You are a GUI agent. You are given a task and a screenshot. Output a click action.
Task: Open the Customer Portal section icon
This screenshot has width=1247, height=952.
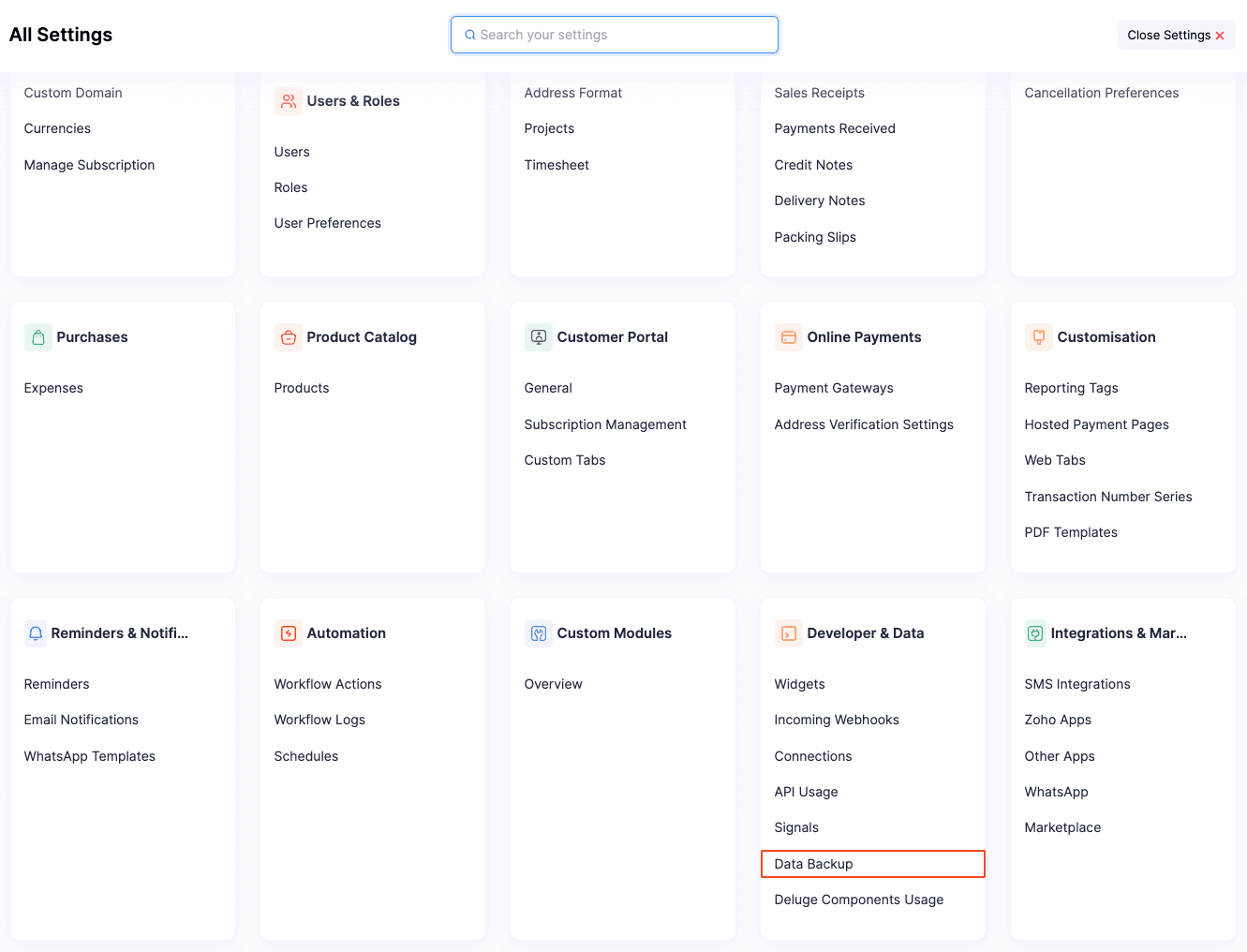pos(538,336)
